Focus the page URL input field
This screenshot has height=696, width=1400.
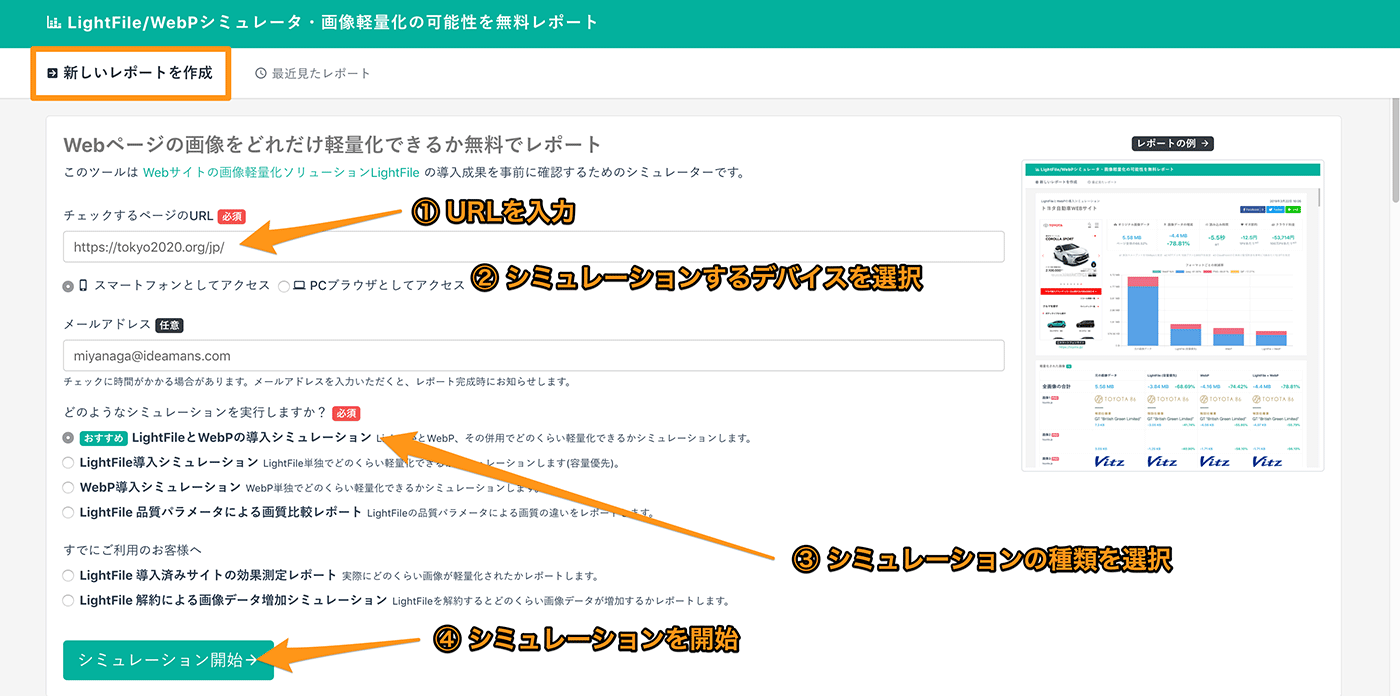click(x=533, y=247)
